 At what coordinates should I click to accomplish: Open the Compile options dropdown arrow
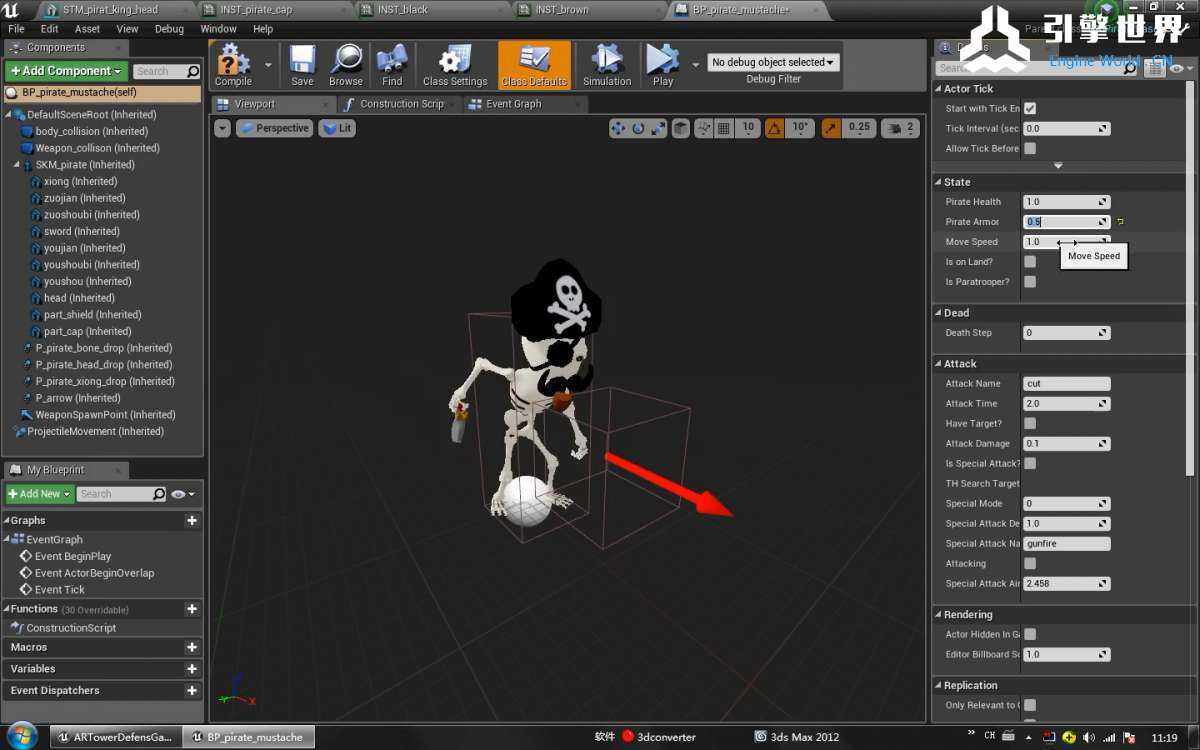268,65
